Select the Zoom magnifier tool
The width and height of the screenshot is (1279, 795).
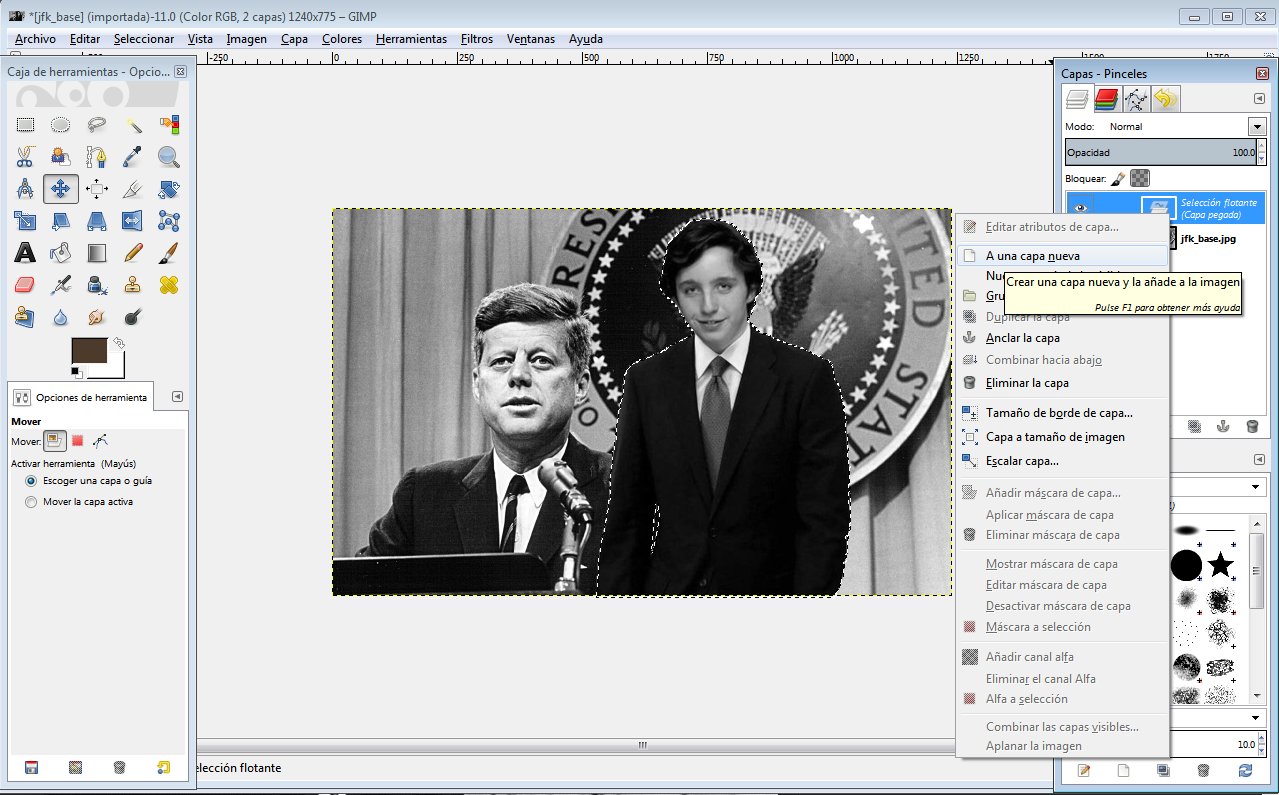pos(169,156)
